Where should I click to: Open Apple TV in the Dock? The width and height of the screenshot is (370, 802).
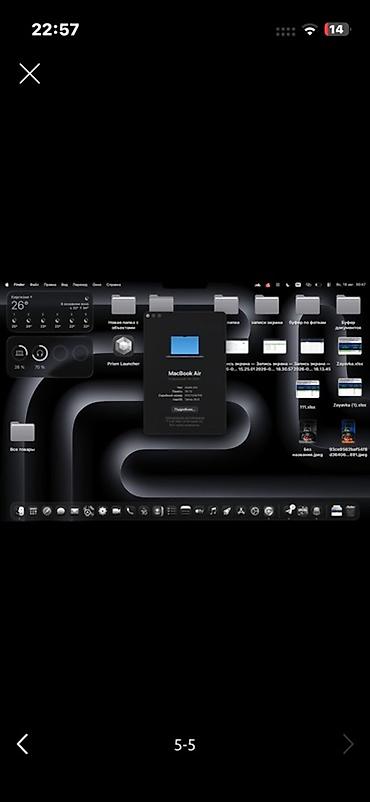coord(200,510)
